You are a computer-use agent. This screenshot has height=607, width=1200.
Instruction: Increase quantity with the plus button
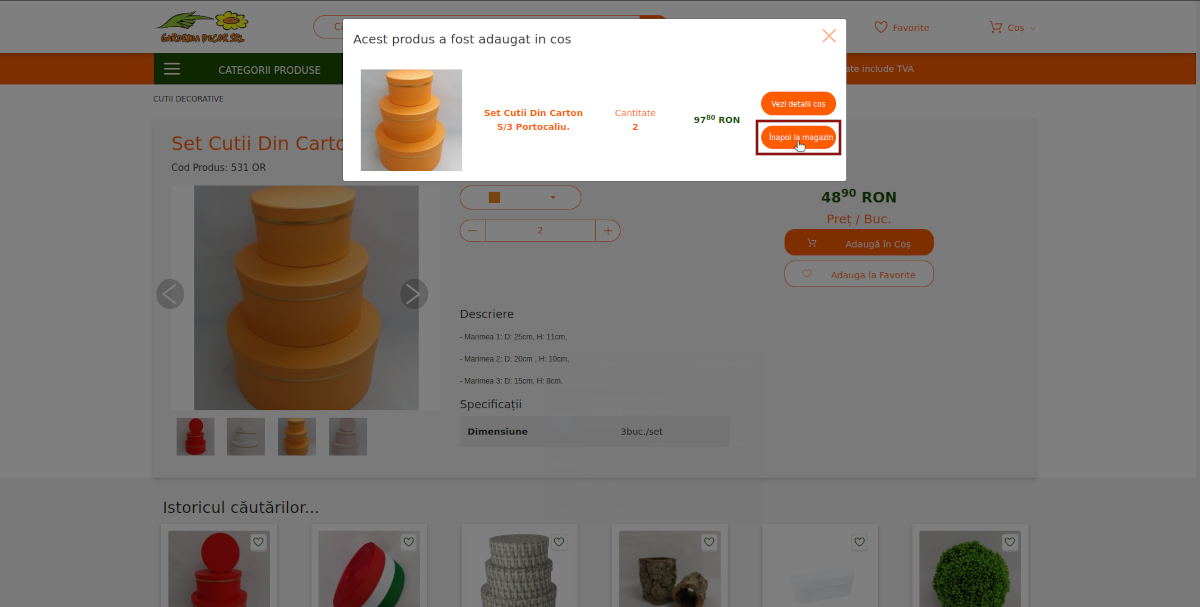click(x=608, y=231)
